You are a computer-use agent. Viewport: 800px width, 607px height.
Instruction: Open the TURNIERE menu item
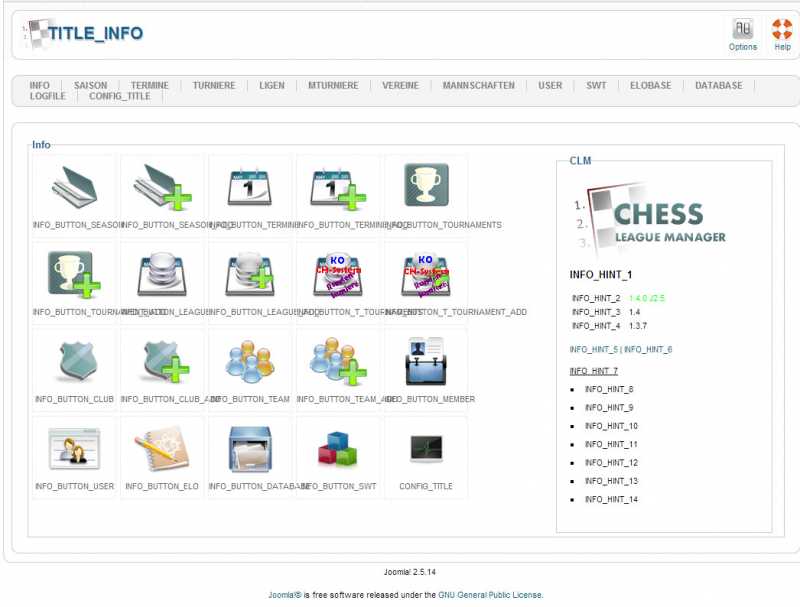(214, 86)
